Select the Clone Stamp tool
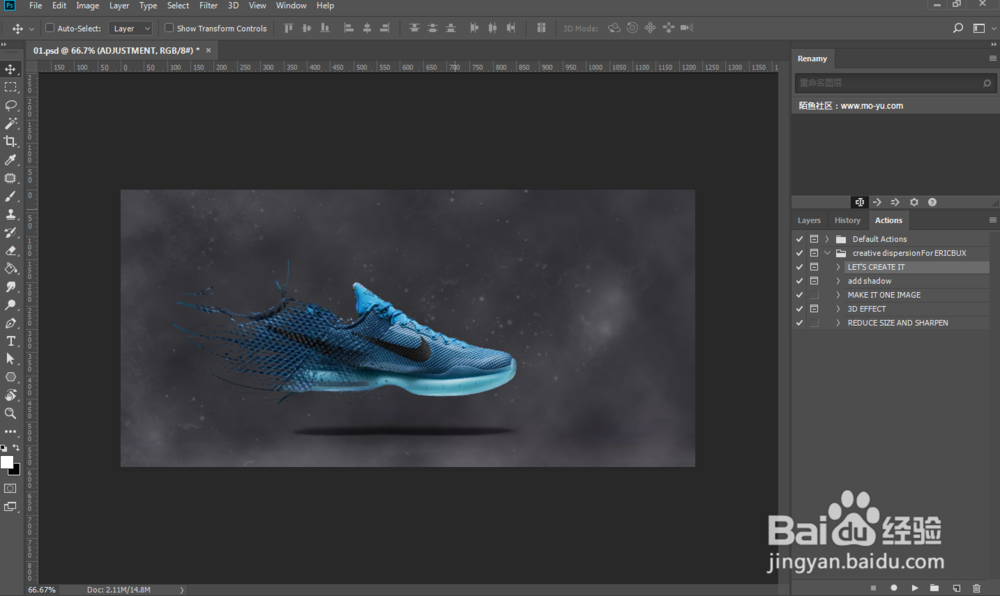The width and height of the screenshot is (1000, 596). click(x=10, y=214)
